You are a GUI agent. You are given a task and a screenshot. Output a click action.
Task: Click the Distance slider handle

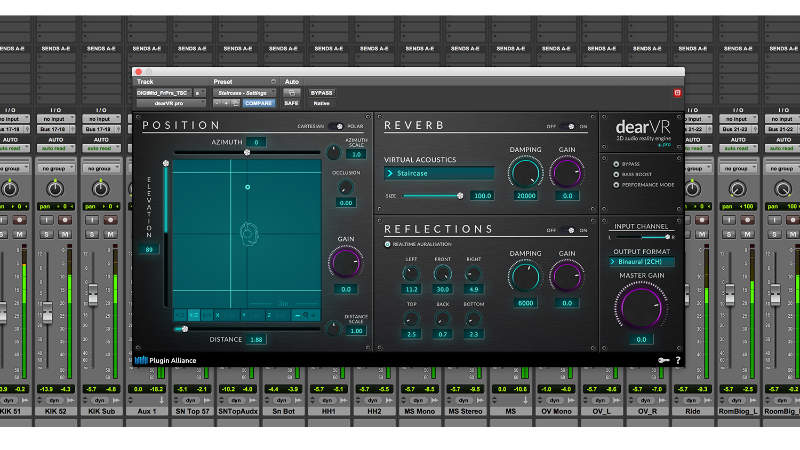pyautogui.click(x=185, y=329)
